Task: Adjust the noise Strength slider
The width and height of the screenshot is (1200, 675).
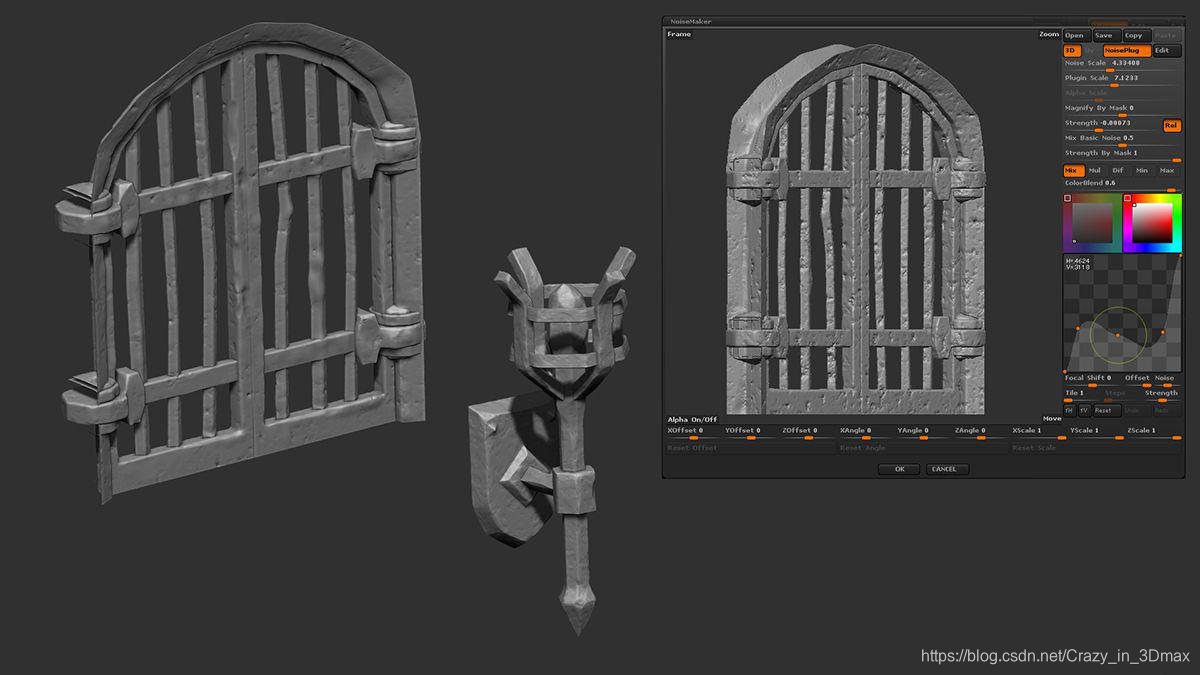Action: [x=1111, y=126]
